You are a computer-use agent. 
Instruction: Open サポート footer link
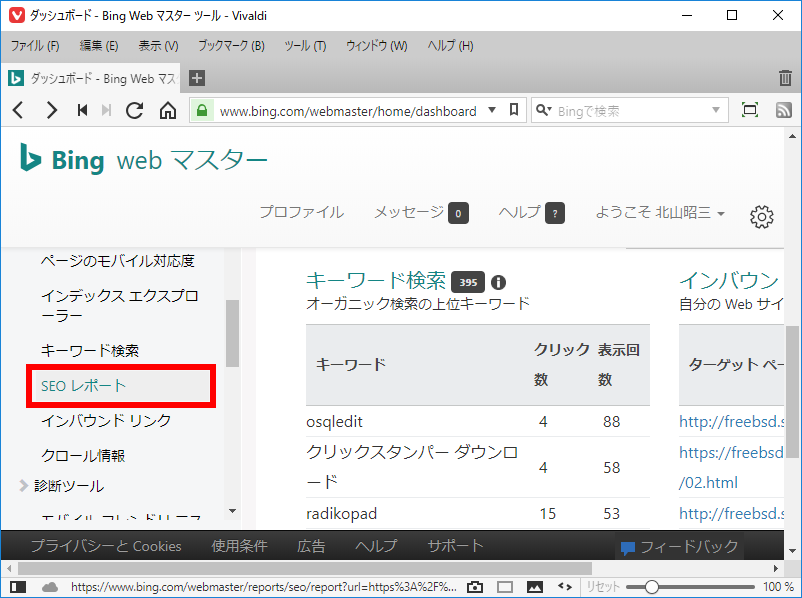click(x=455, y=546)
